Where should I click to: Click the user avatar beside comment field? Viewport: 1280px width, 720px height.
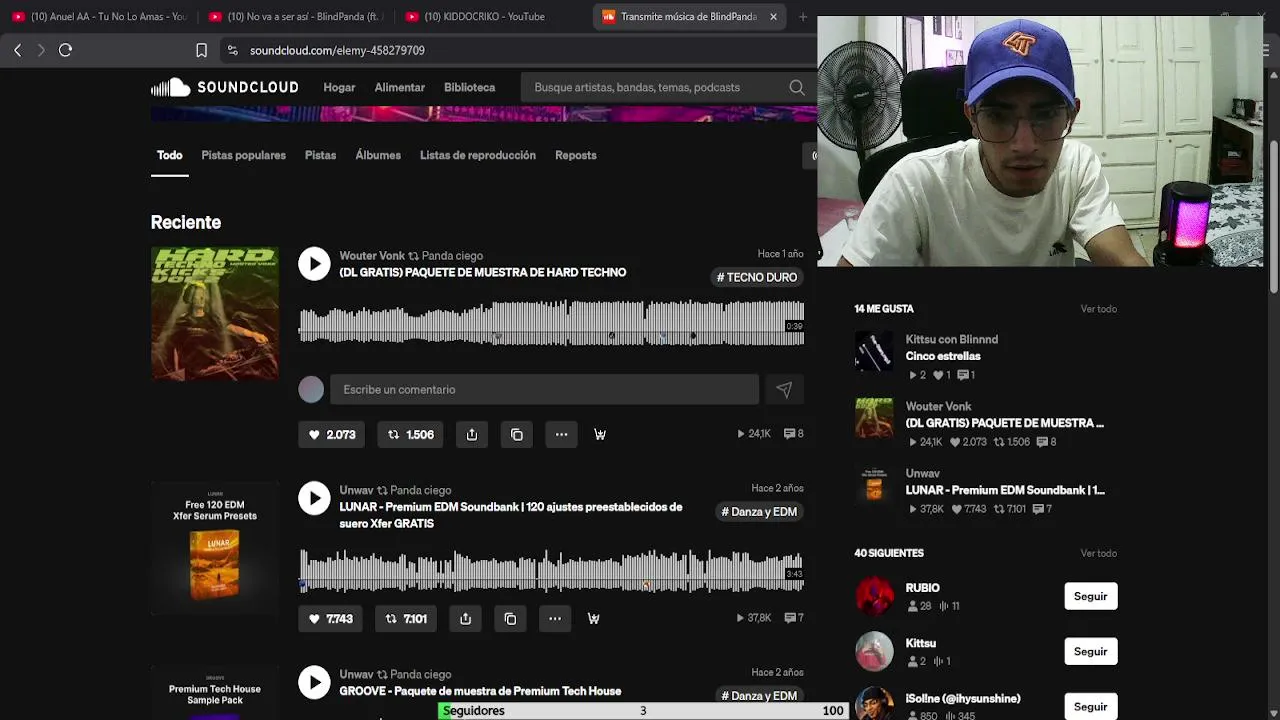311,390
